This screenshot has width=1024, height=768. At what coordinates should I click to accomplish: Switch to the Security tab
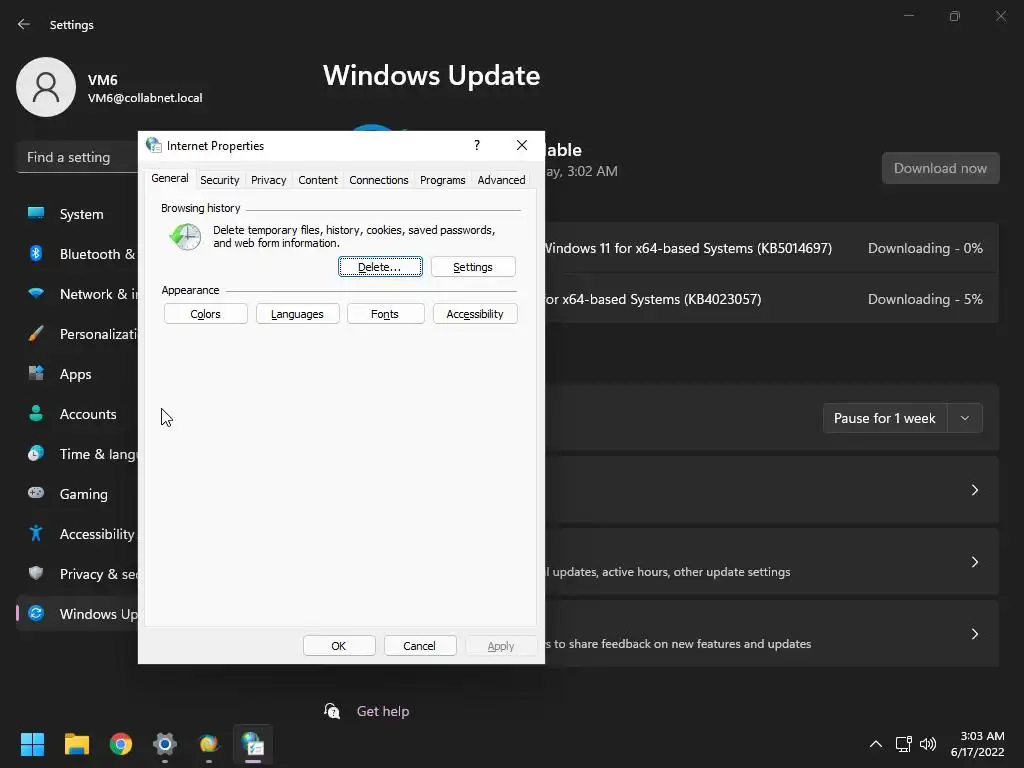[219, 180]
